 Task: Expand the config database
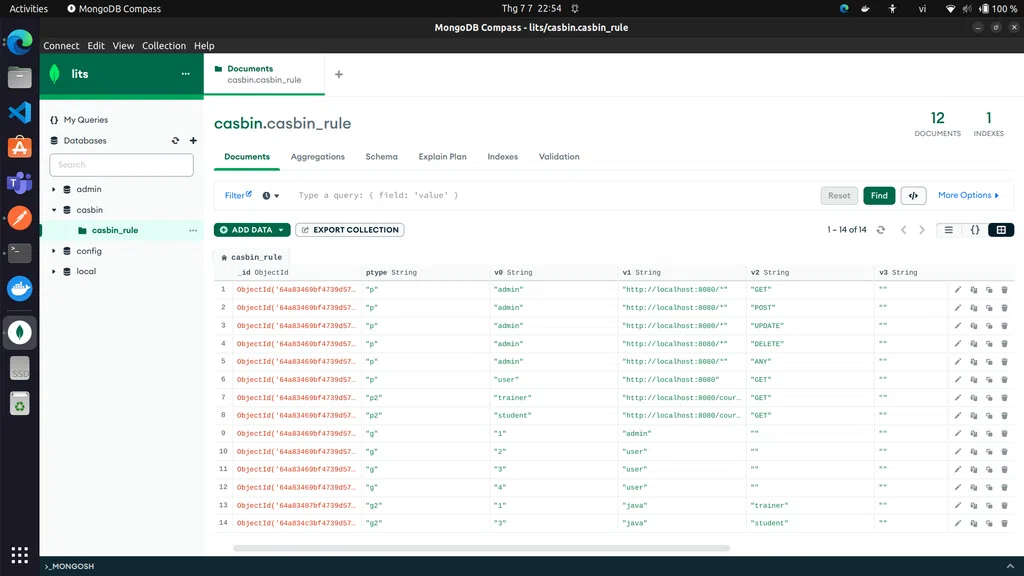54,251
